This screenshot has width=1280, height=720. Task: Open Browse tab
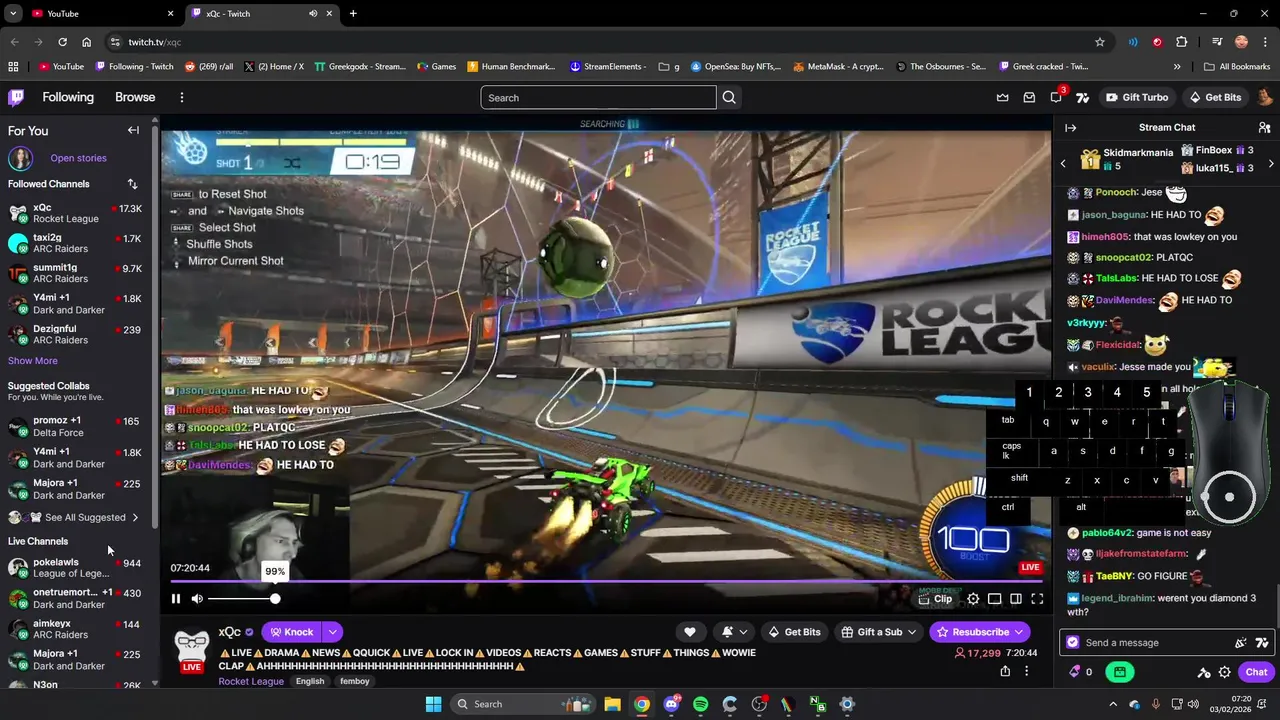(135, 97)
